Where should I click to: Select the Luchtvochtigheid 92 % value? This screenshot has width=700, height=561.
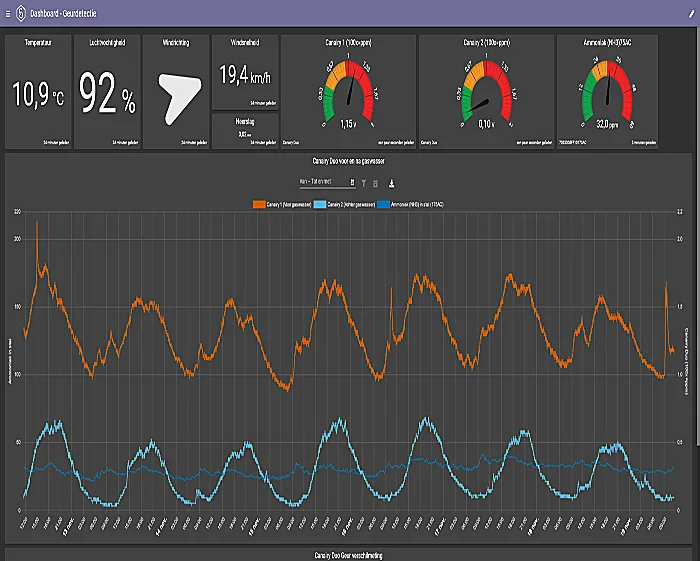(107, 93)
